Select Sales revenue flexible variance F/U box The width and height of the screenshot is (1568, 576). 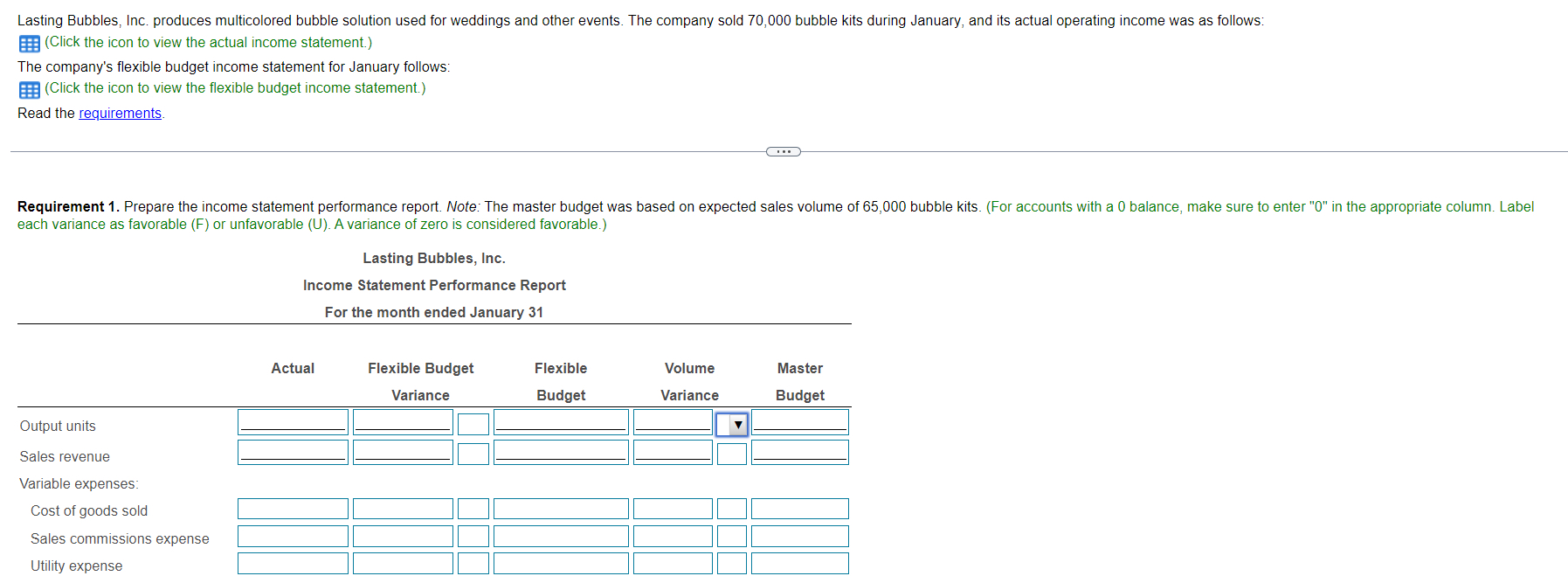[473, 454]
